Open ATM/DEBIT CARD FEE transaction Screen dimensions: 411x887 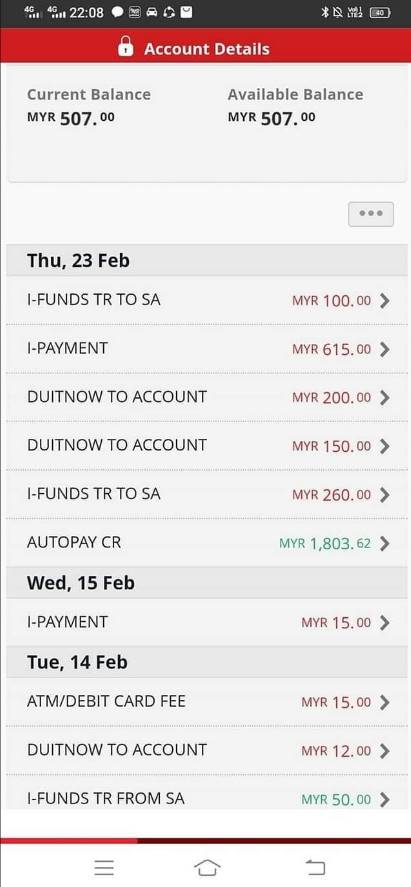click(207, 702)
